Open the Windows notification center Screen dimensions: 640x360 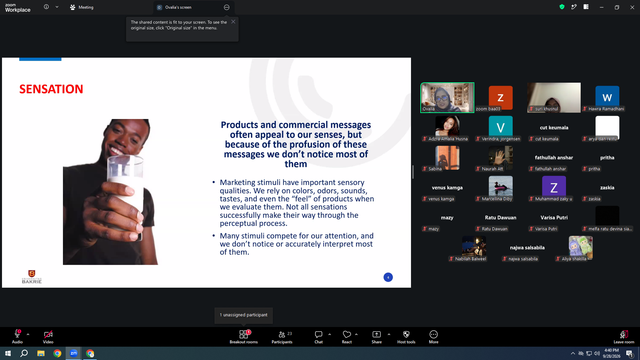pyautogui.click(x=630, y=353)
